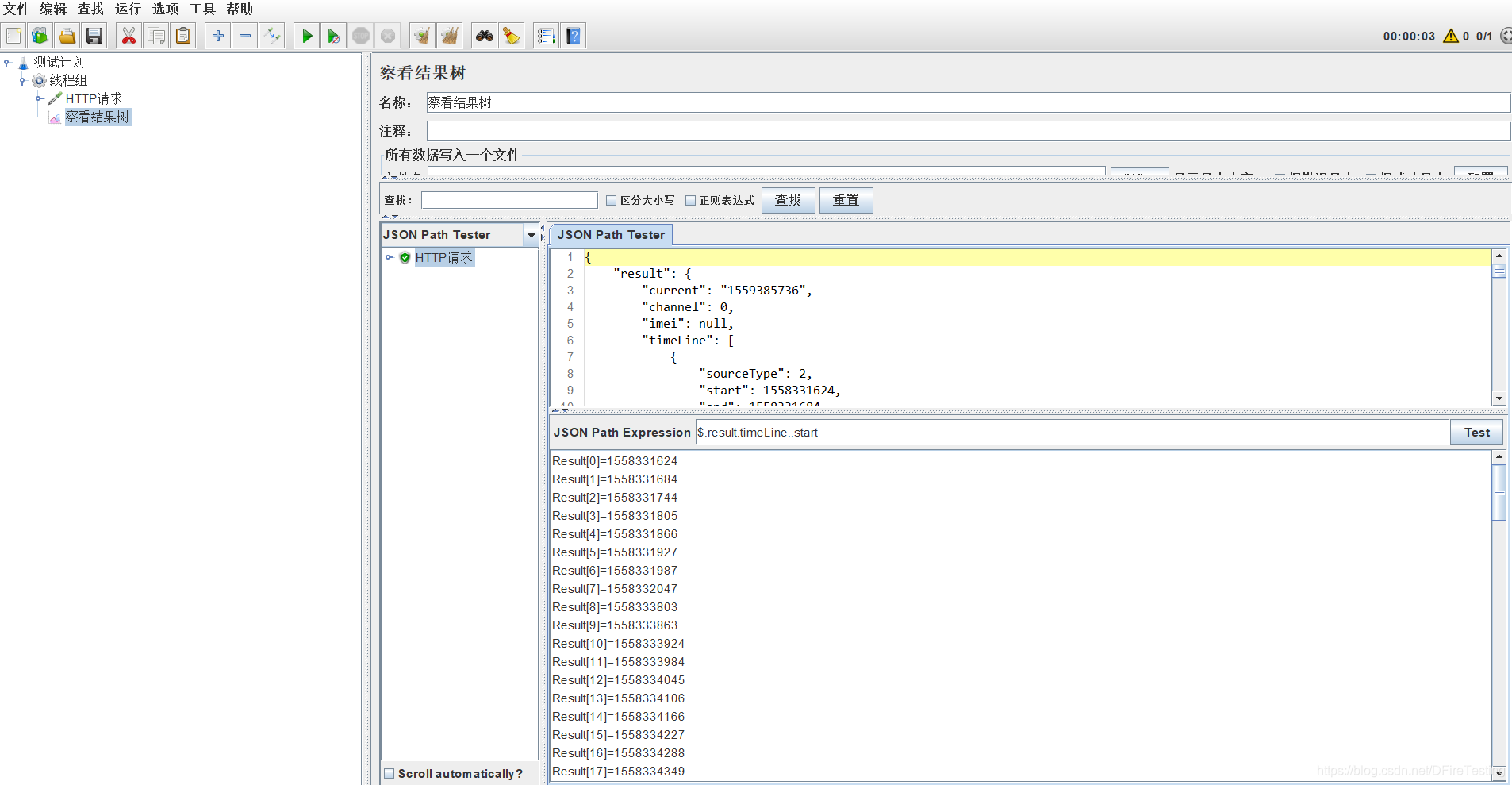Click the 注释 comments input field
This screenshot has height=785, width=1512.
(x=968, y=131)
